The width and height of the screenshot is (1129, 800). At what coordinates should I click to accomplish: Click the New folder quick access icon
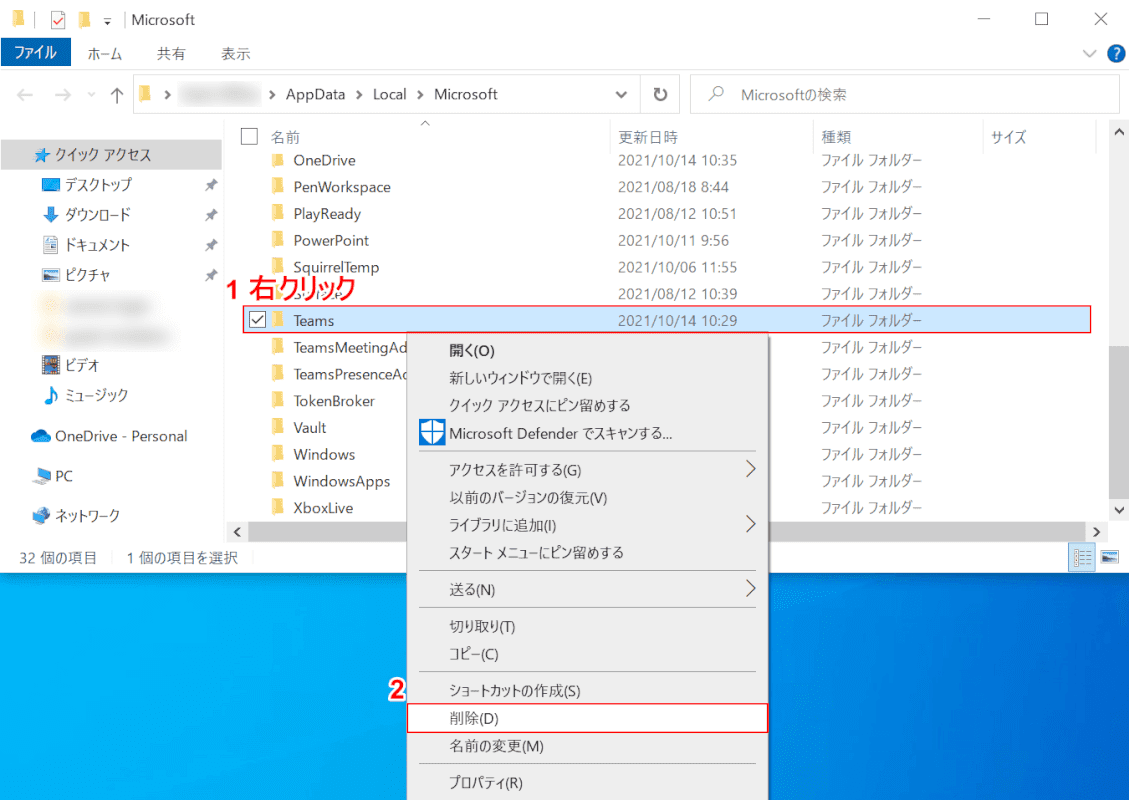[x=84, y=19]
